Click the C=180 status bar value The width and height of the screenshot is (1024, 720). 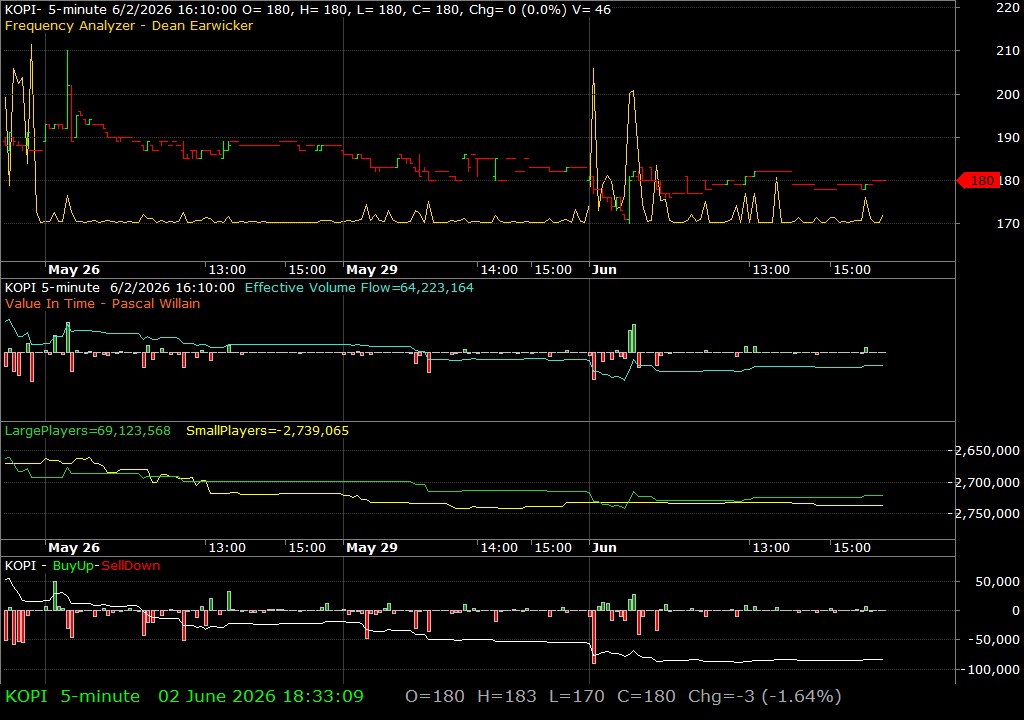click(646, 696)
